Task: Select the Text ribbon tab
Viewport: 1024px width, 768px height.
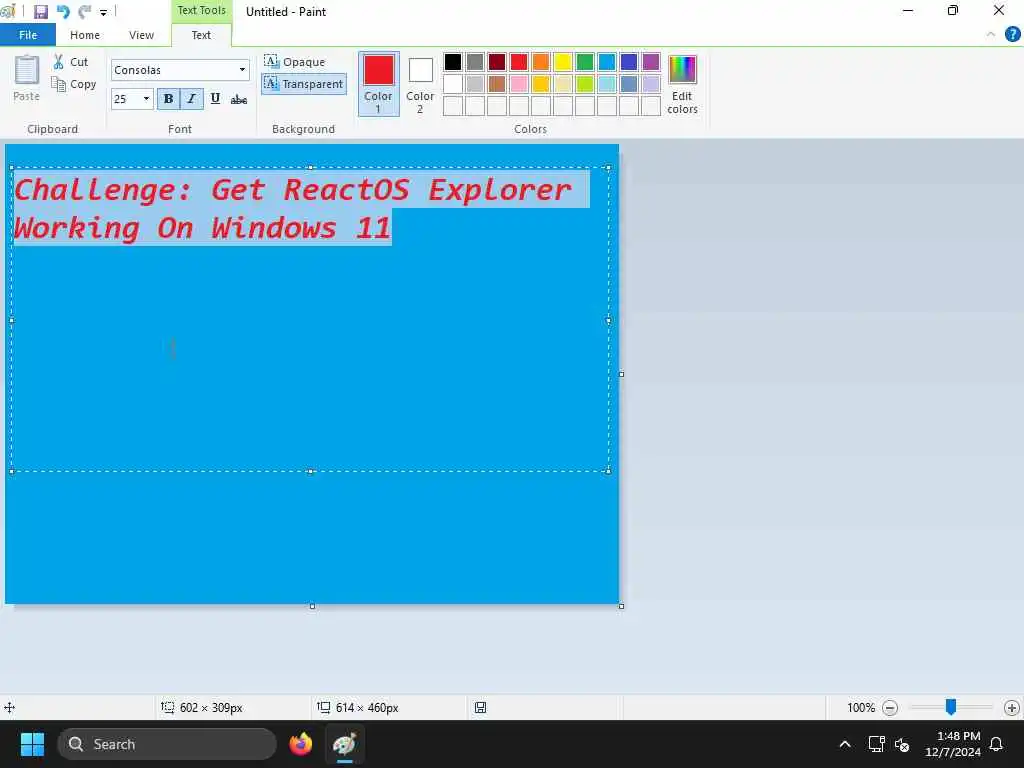Action: (201, 35)
